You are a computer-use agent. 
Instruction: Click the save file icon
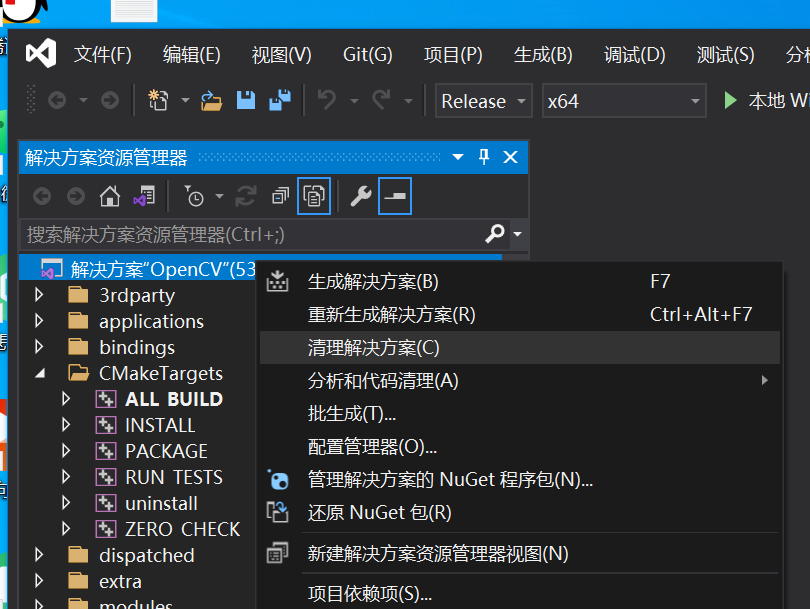[246, 100]
